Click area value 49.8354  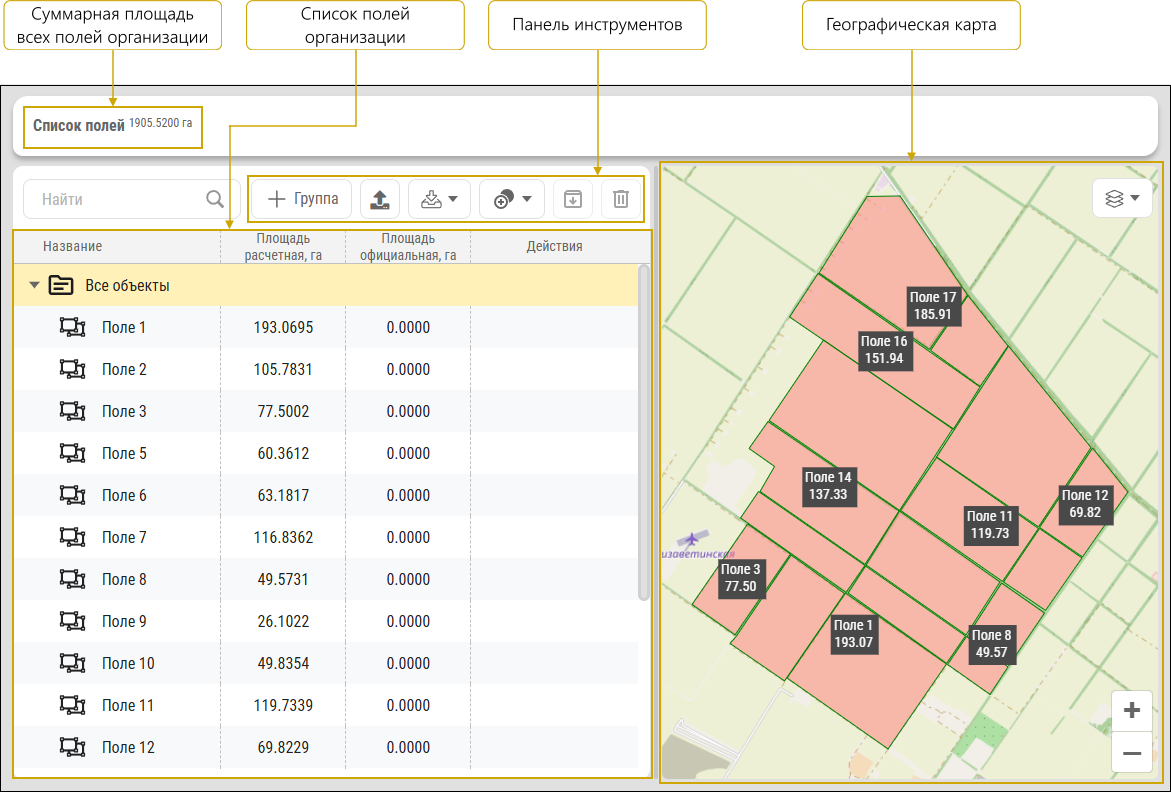pyautogui.click(x=283, y=663)
